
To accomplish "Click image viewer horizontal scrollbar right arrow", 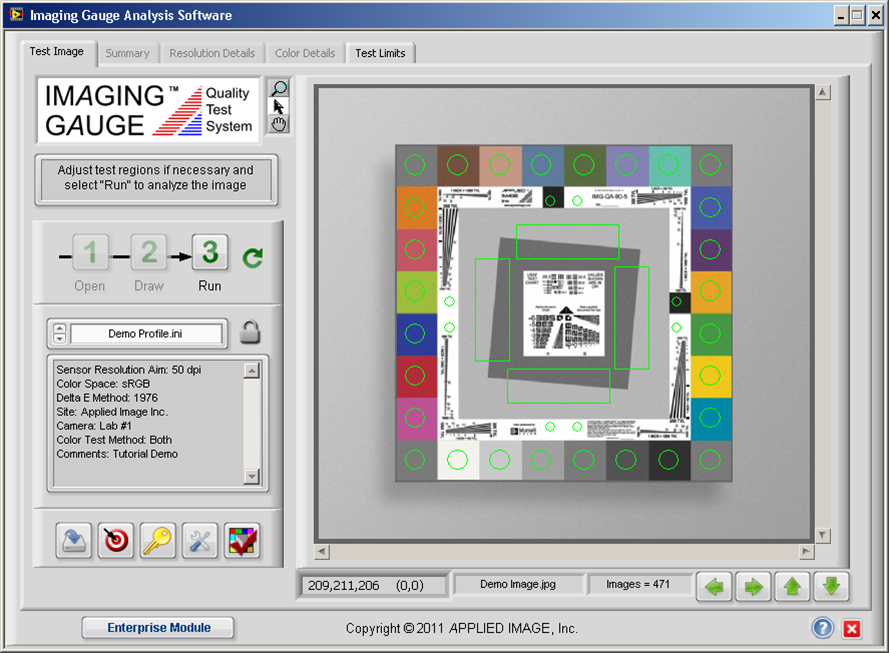I will 806,551.
